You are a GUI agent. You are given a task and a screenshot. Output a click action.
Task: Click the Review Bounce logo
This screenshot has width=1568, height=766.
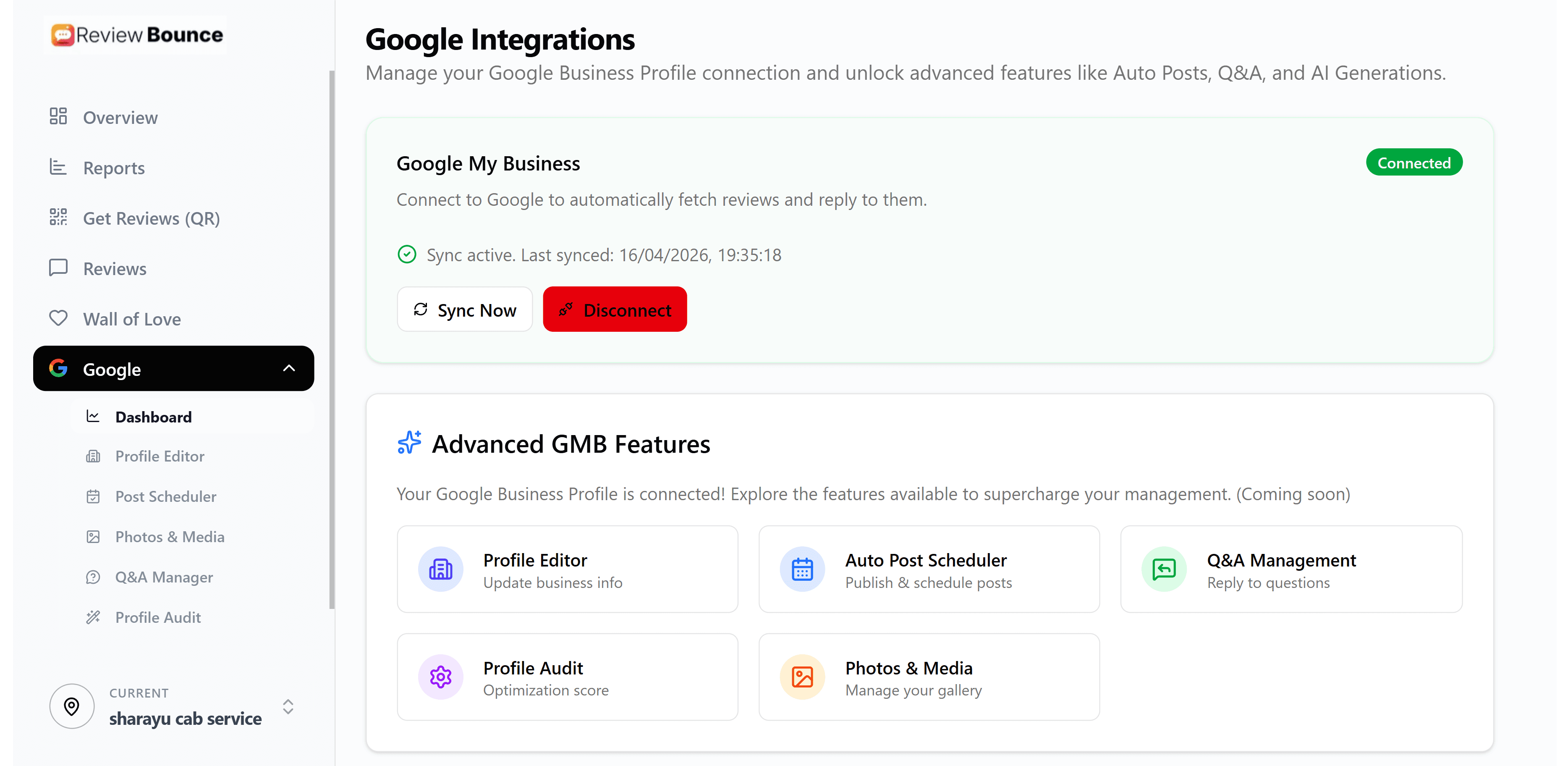click(136, 35)
